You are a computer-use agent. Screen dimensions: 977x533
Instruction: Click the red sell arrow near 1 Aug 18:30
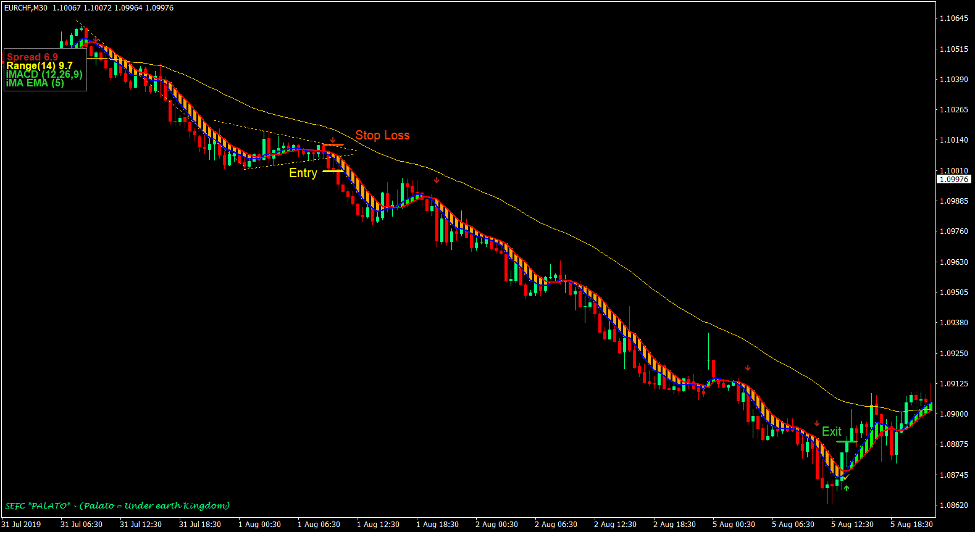[437, 180]
